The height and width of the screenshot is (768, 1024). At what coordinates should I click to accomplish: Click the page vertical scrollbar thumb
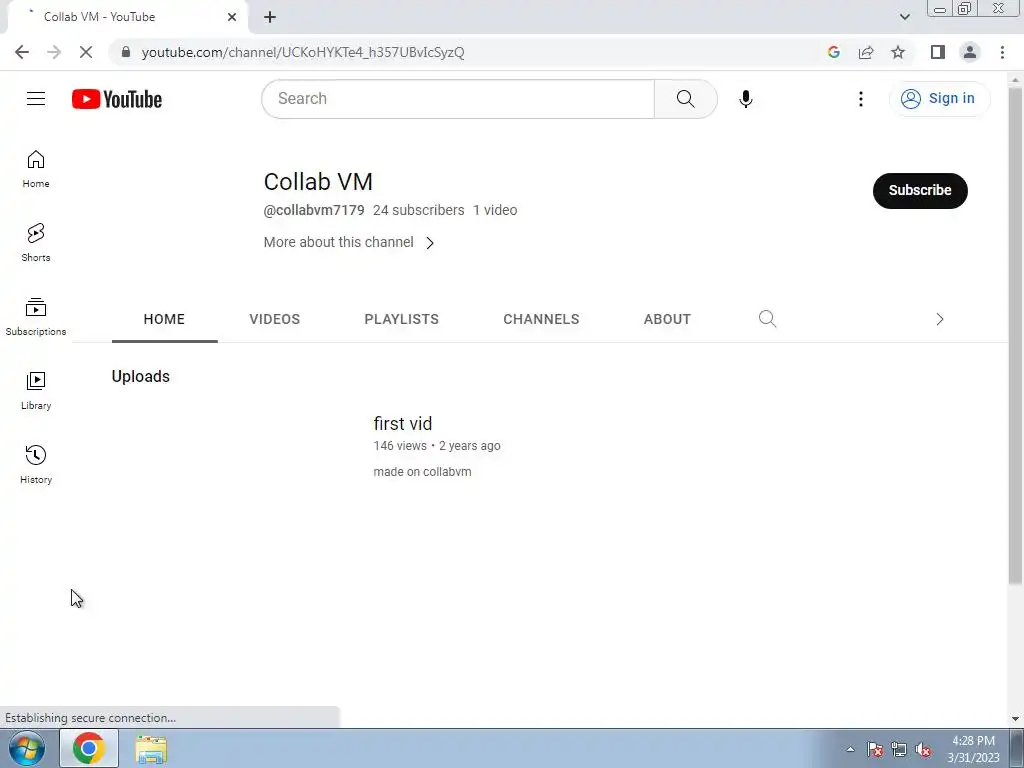click(x=1015, y=336)
